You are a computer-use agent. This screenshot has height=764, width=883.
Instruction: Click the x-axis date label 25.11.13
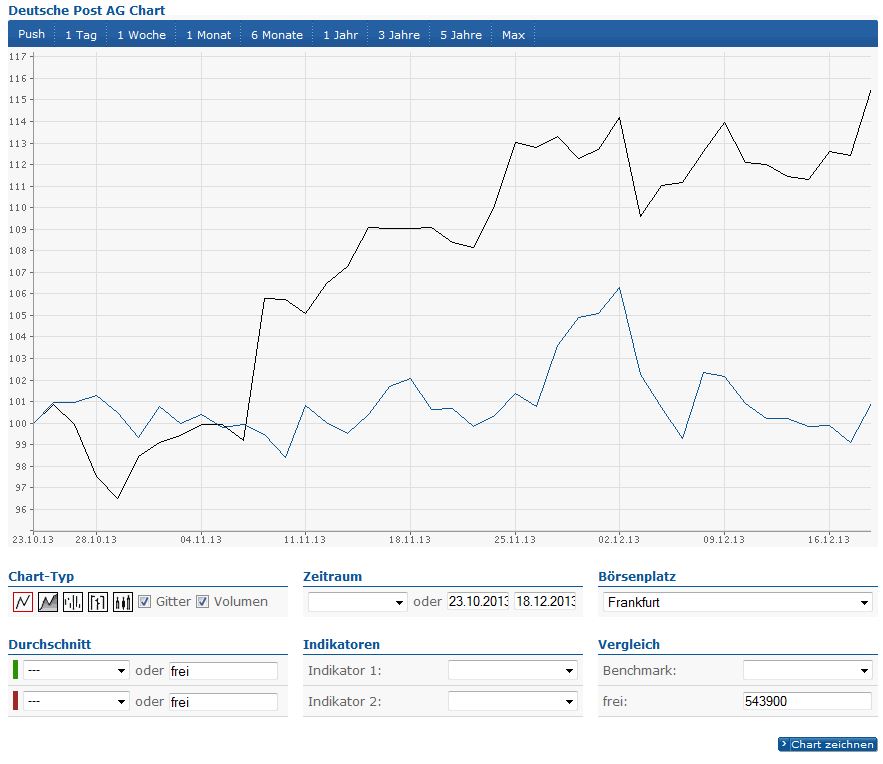pyautogui.click(x=515, y=539)
